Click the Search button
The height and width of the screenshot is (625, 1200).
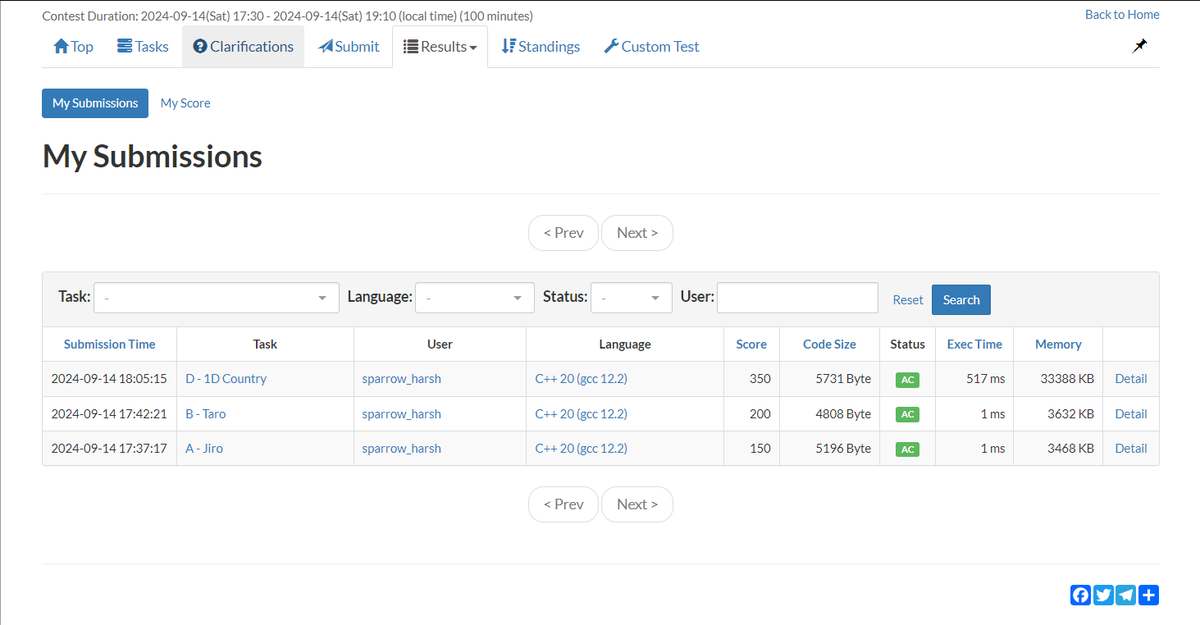pyautogui.click(x=961, y=300)
